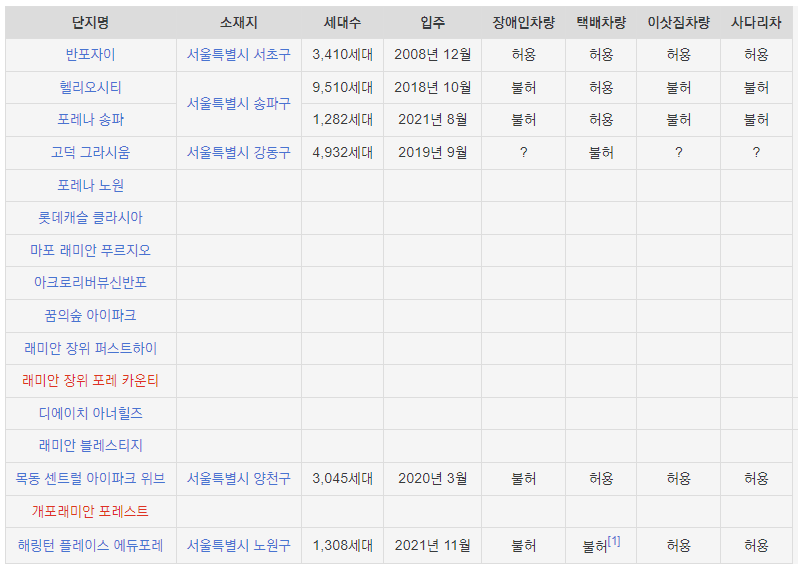
Task: Click the 이삿짐차량 column header
Action: [678, 22]
